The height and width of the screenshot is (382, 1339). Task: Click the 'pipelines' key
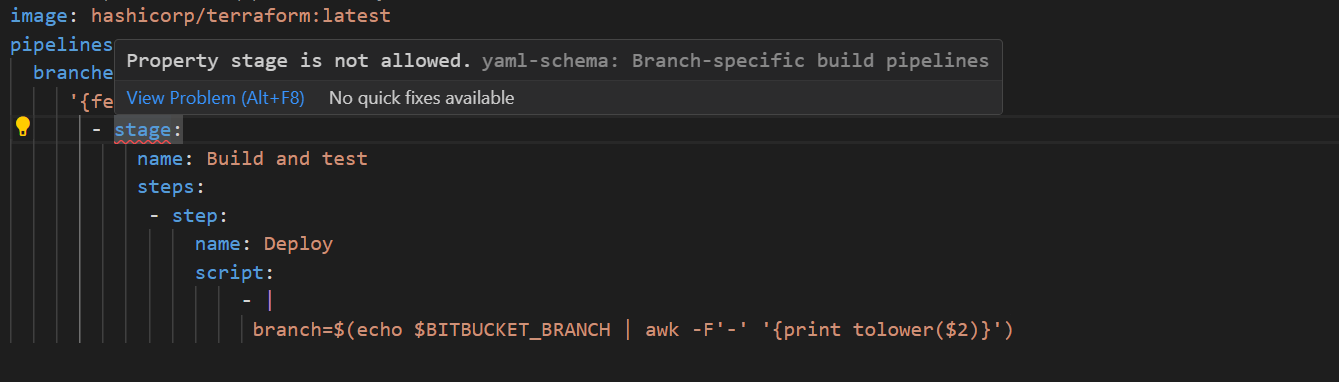(x=61, y=45)
